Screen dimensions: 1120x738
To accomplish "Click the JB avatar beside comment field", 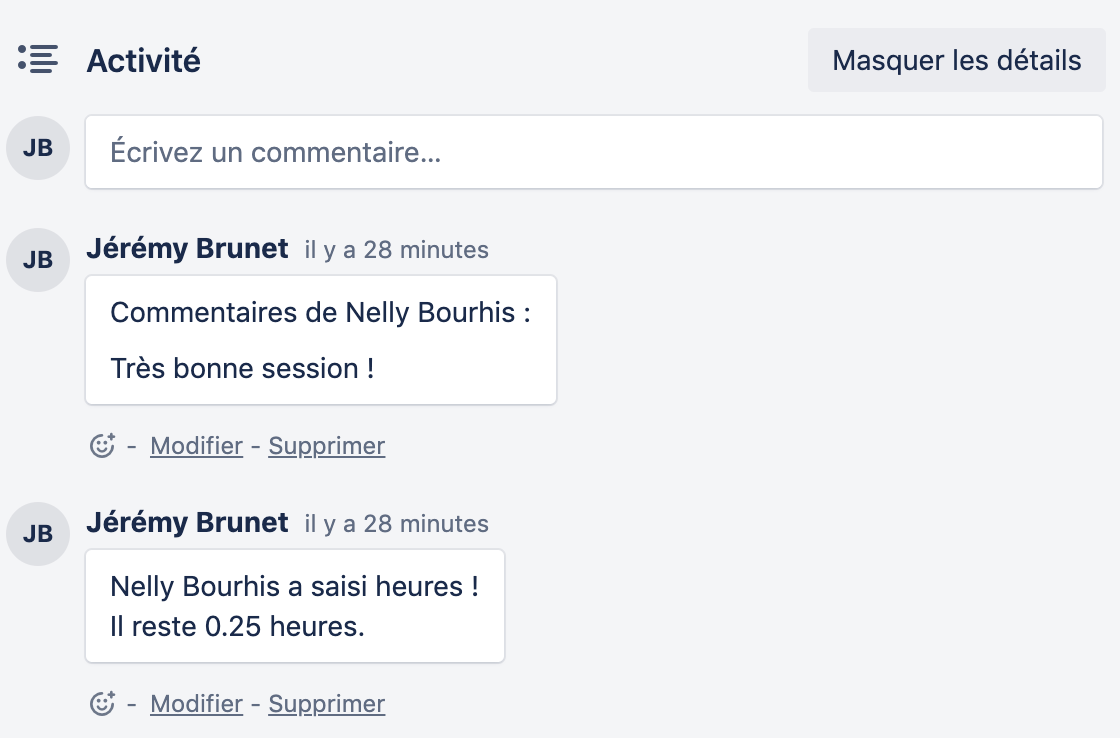I will [x=38, y=148].
